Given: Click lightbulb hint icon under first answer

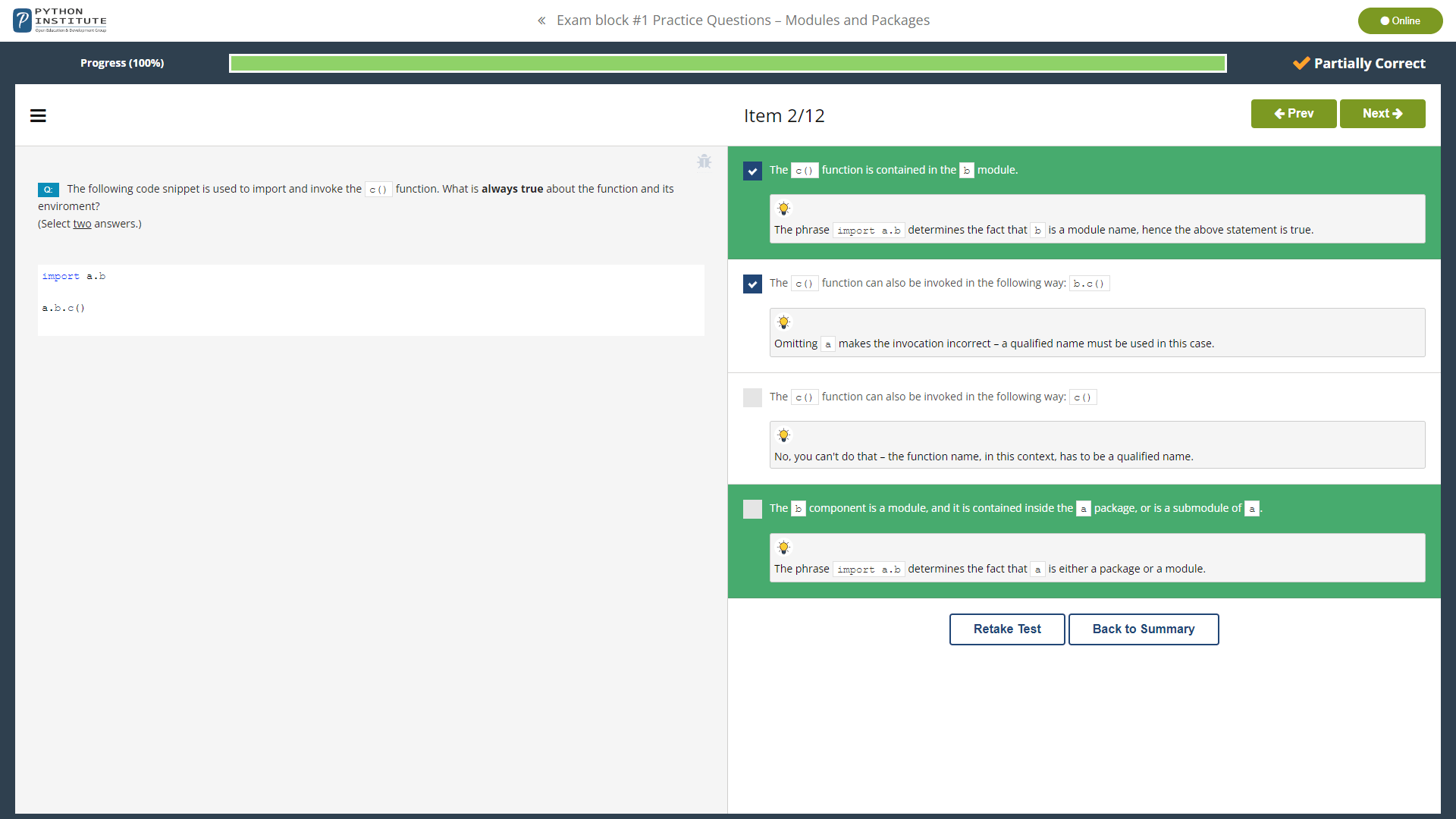Looking at the screenshot, I should 784,209.
